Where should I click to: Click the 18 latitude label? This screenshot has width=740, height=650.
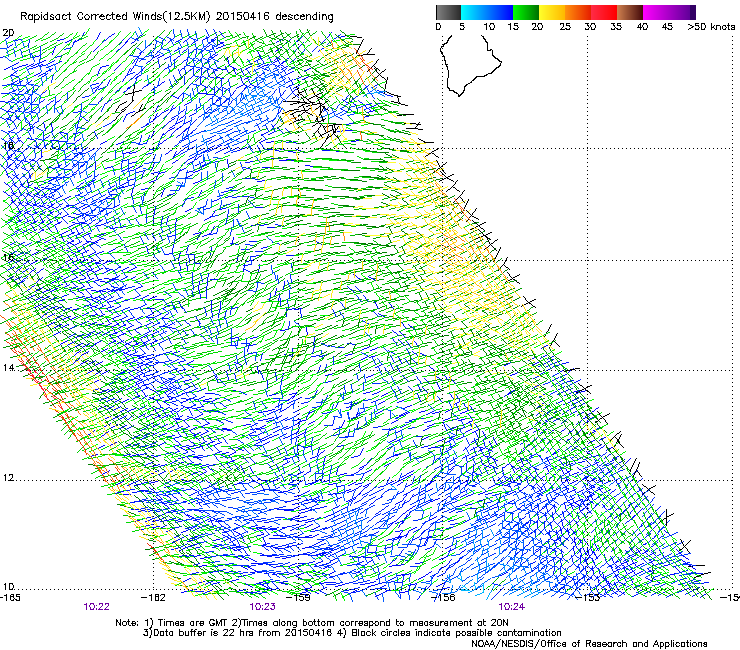pyautogui.click(x=8, y=145)
